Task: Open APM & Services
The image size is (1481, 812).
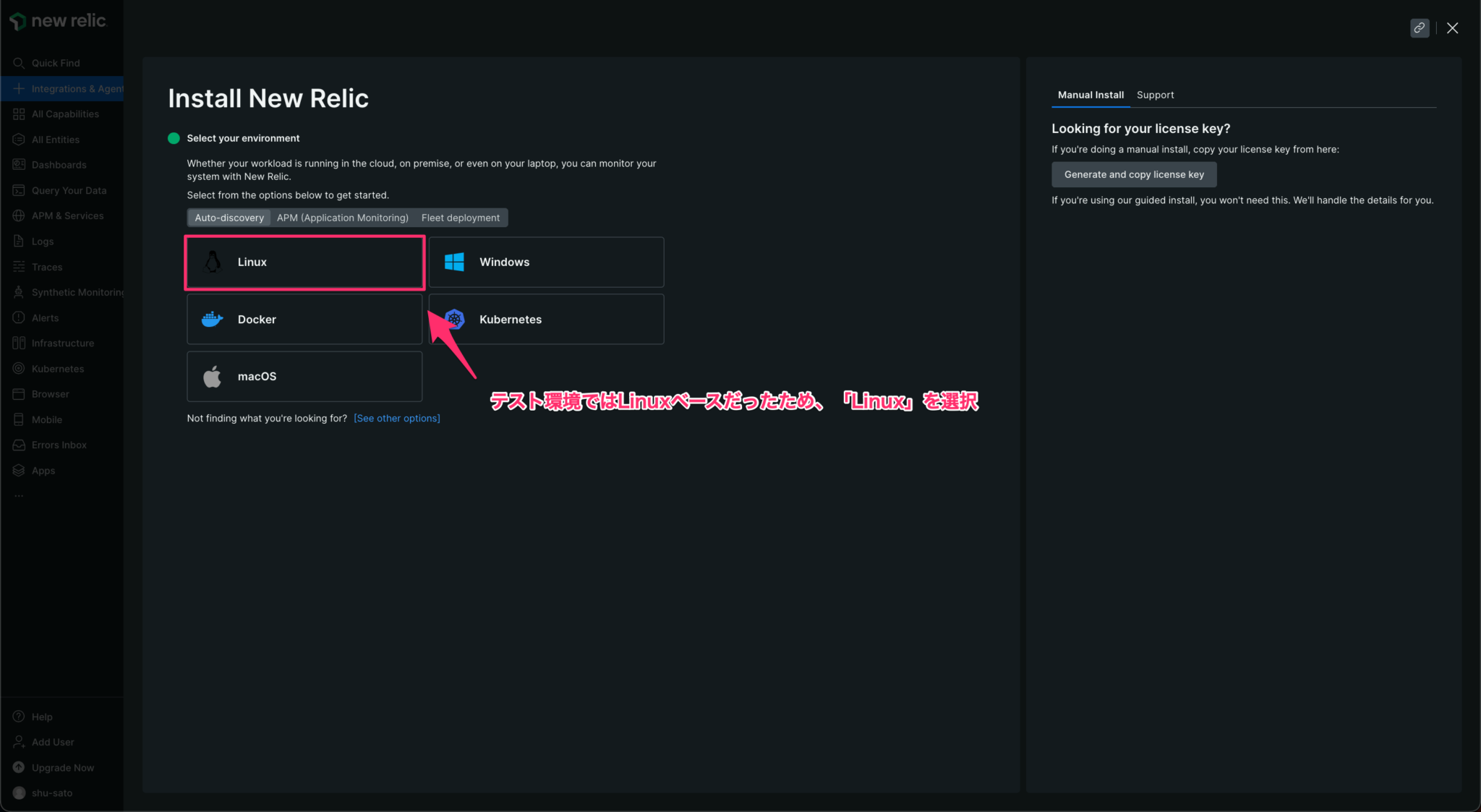Action: (67, 215)
